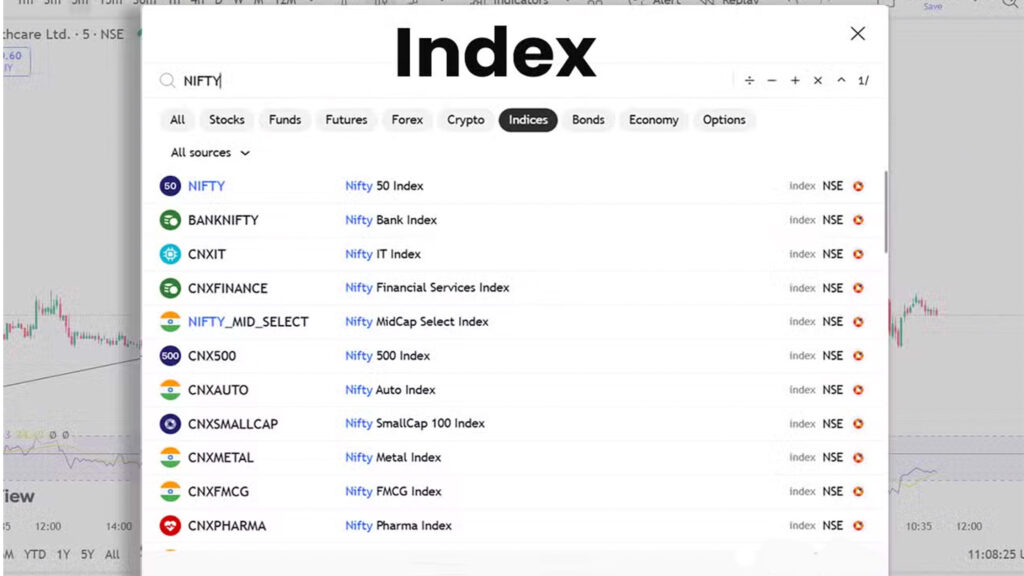
Task: Click the NSE exchange icon in BANKNIFTY row
Action: coord(858,220)
